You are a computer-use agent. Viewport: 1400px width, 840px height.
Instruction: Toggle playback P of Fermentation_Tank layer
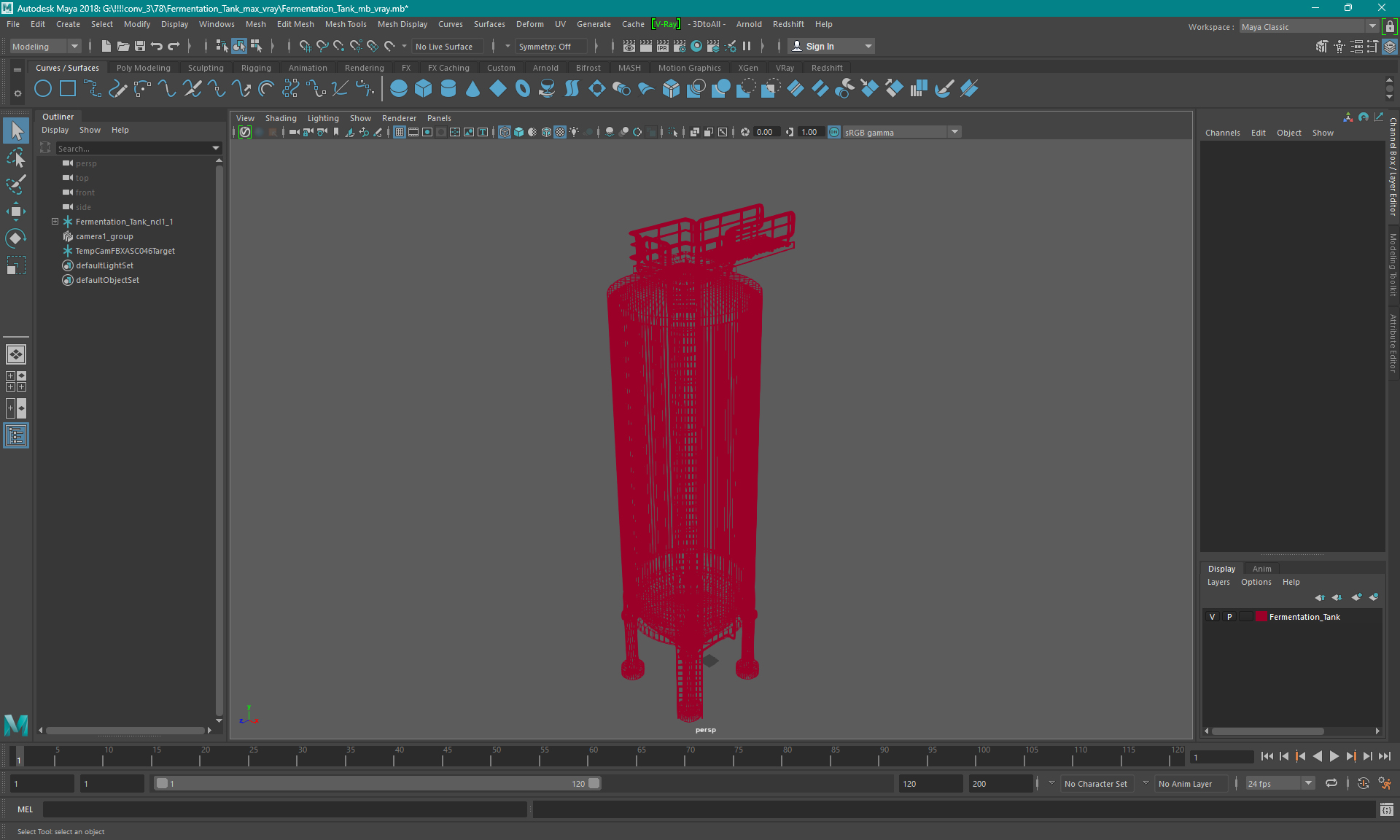(1229, 617)
